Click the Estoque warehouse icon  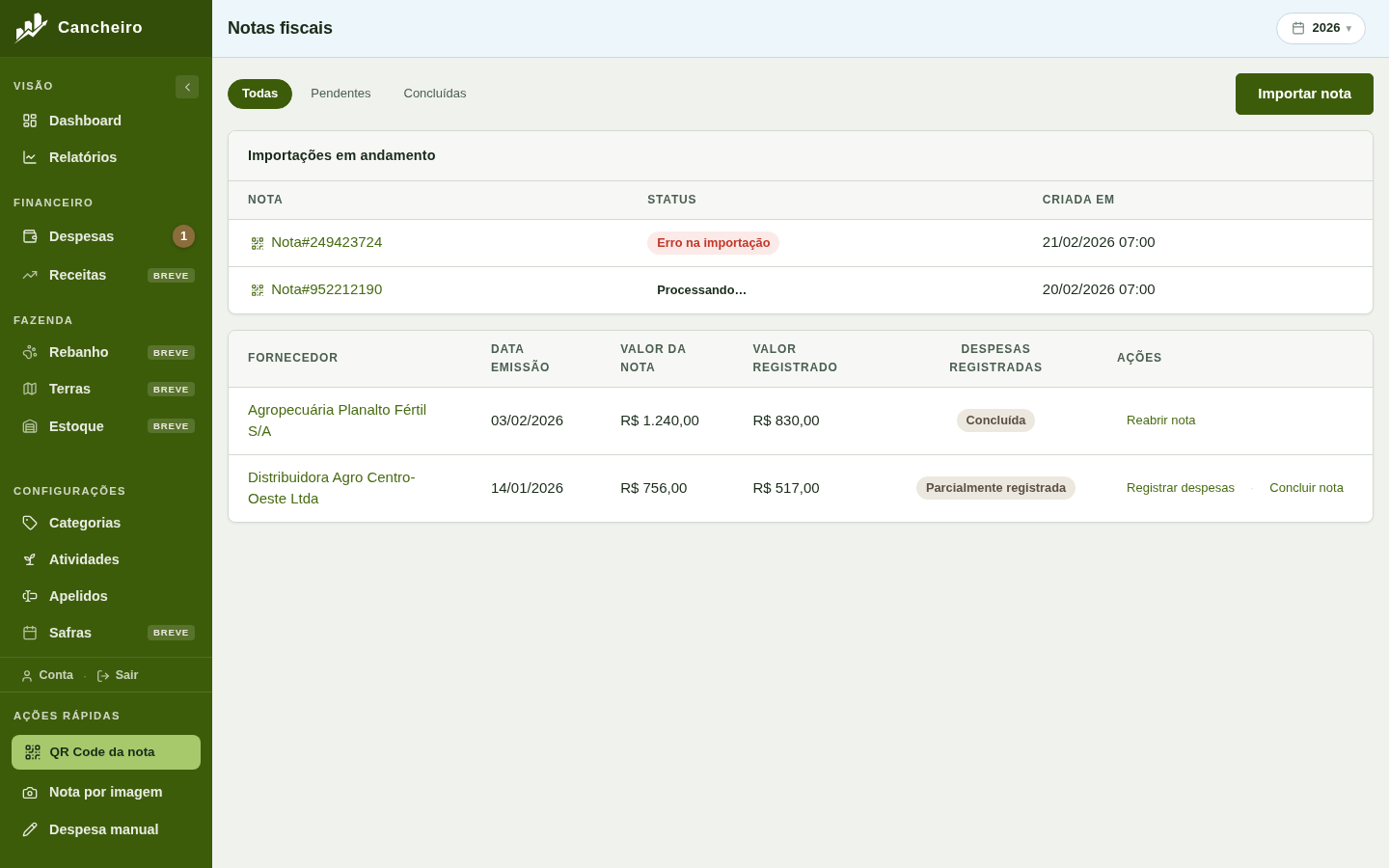point(30,426)
